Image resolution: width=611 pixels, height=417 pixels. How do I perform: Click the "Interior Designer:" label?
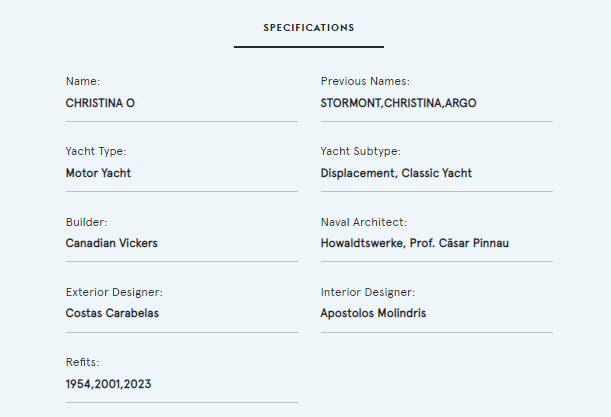(367, 292)
